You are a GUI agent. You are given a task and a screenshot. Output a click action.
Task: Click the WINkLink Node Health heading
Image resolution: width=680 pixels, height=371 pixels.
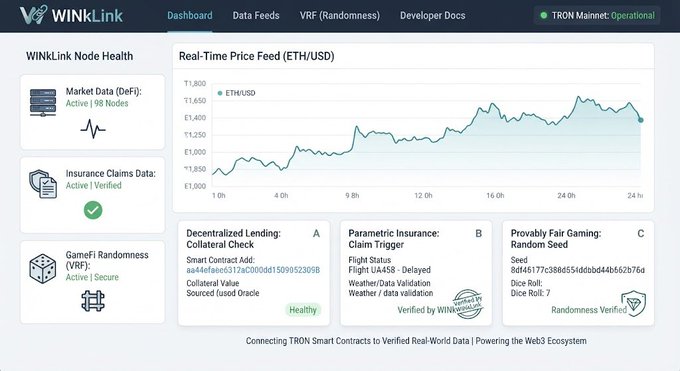coord(79,56)
